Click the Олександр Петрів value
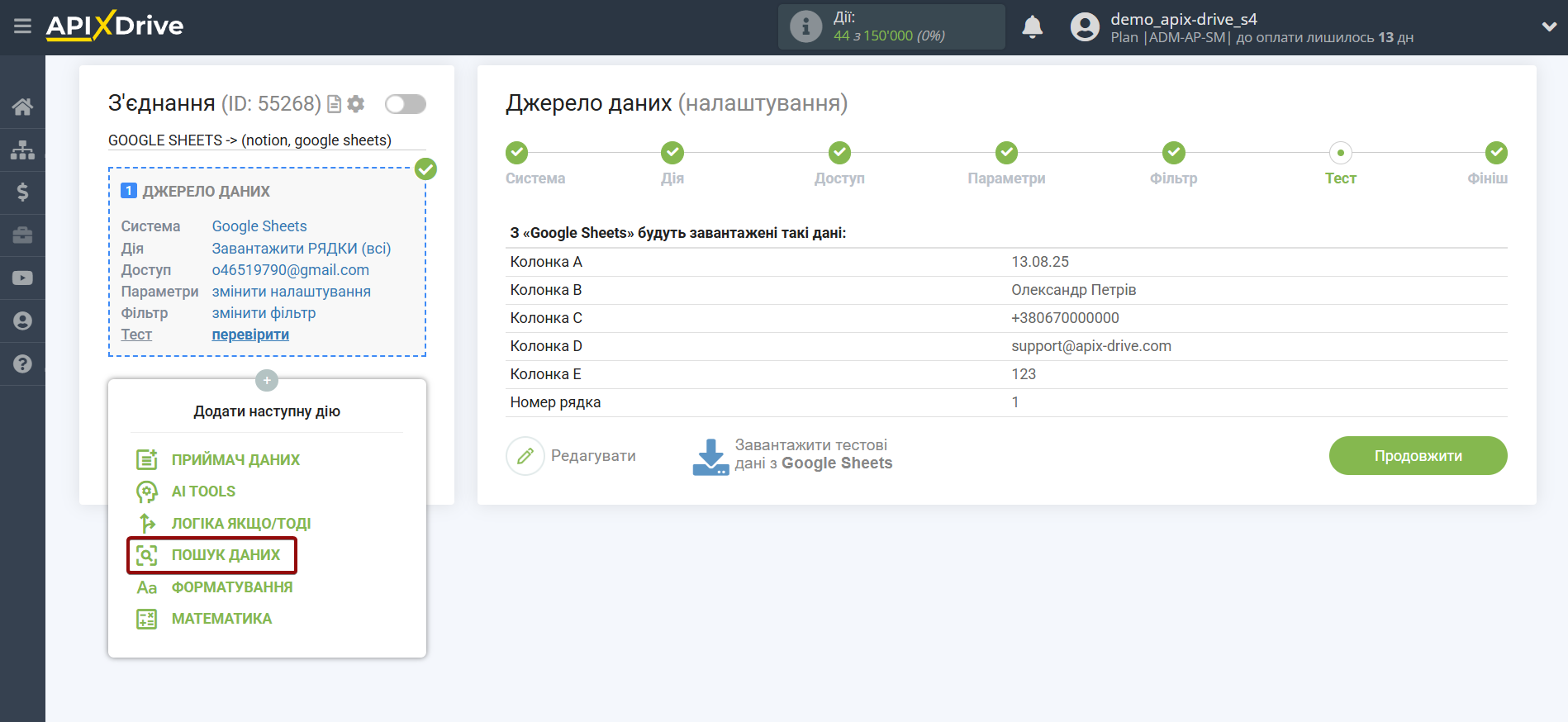Screen dimensions: 1568x722 coord(1074,290)
